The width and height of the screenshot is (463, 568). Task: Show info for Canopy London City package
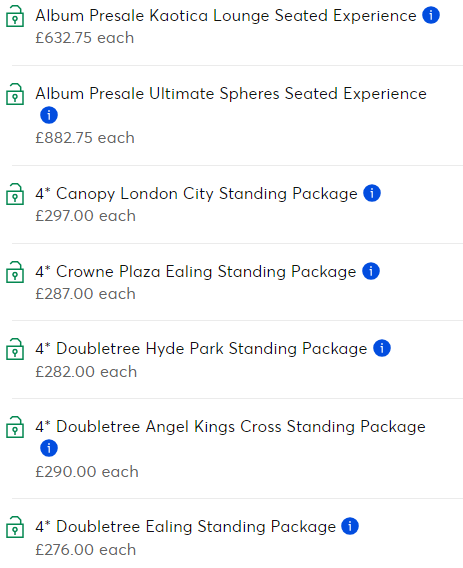[372, 193]
